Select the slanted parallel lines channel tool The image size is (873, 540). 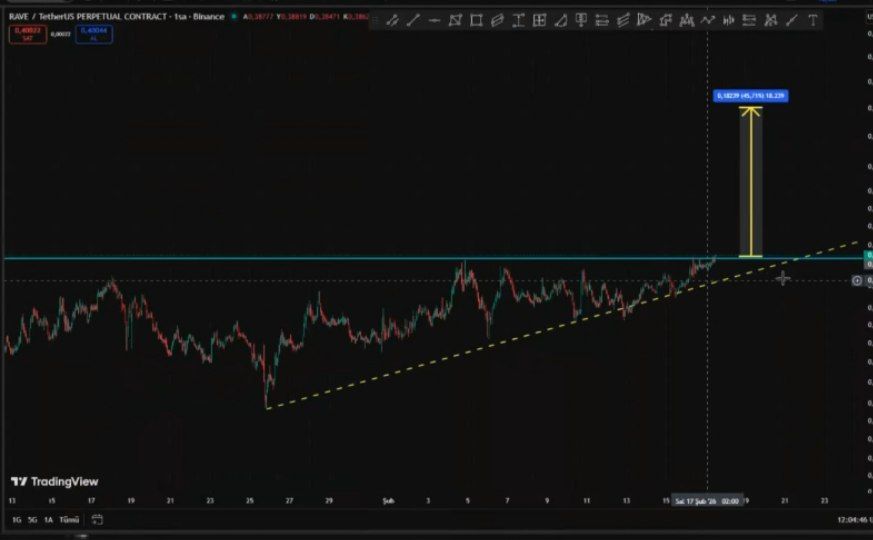623,21
